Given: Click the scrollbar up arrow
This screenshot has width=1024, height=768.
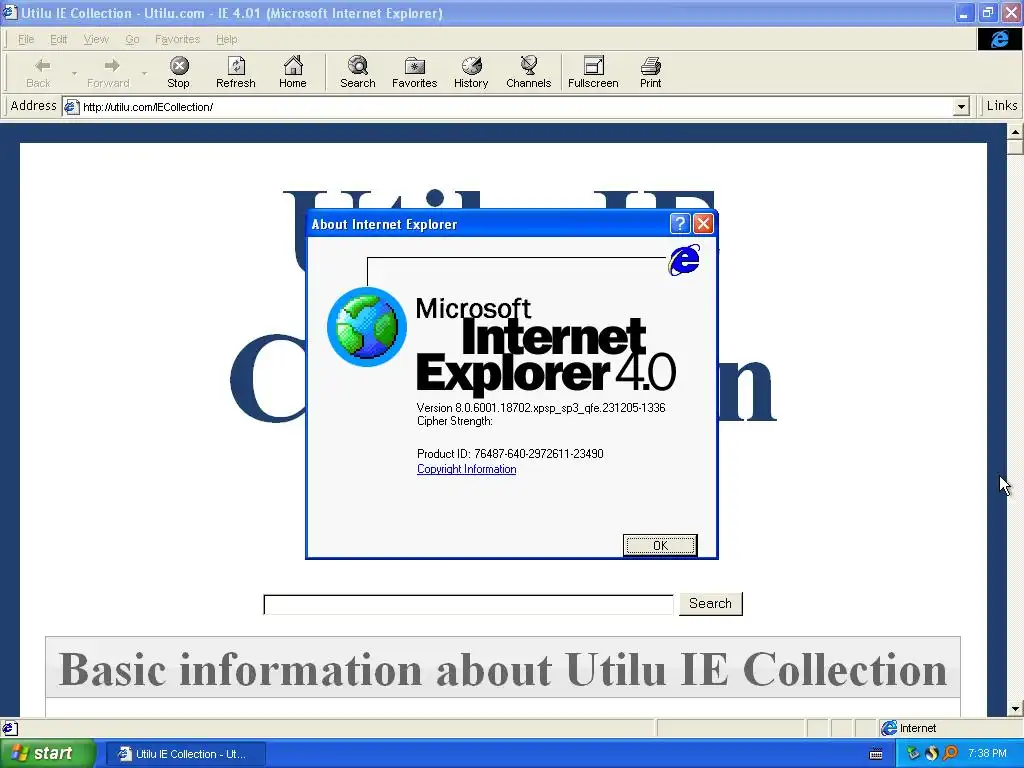Looking at the screenshot, I should 1016,132.
